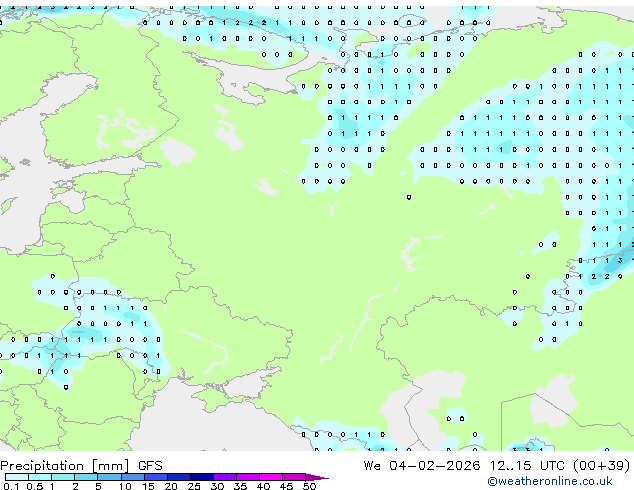634x490 pixels.
Task: Click the legend value label '0.1'
Action: point(11,486)
